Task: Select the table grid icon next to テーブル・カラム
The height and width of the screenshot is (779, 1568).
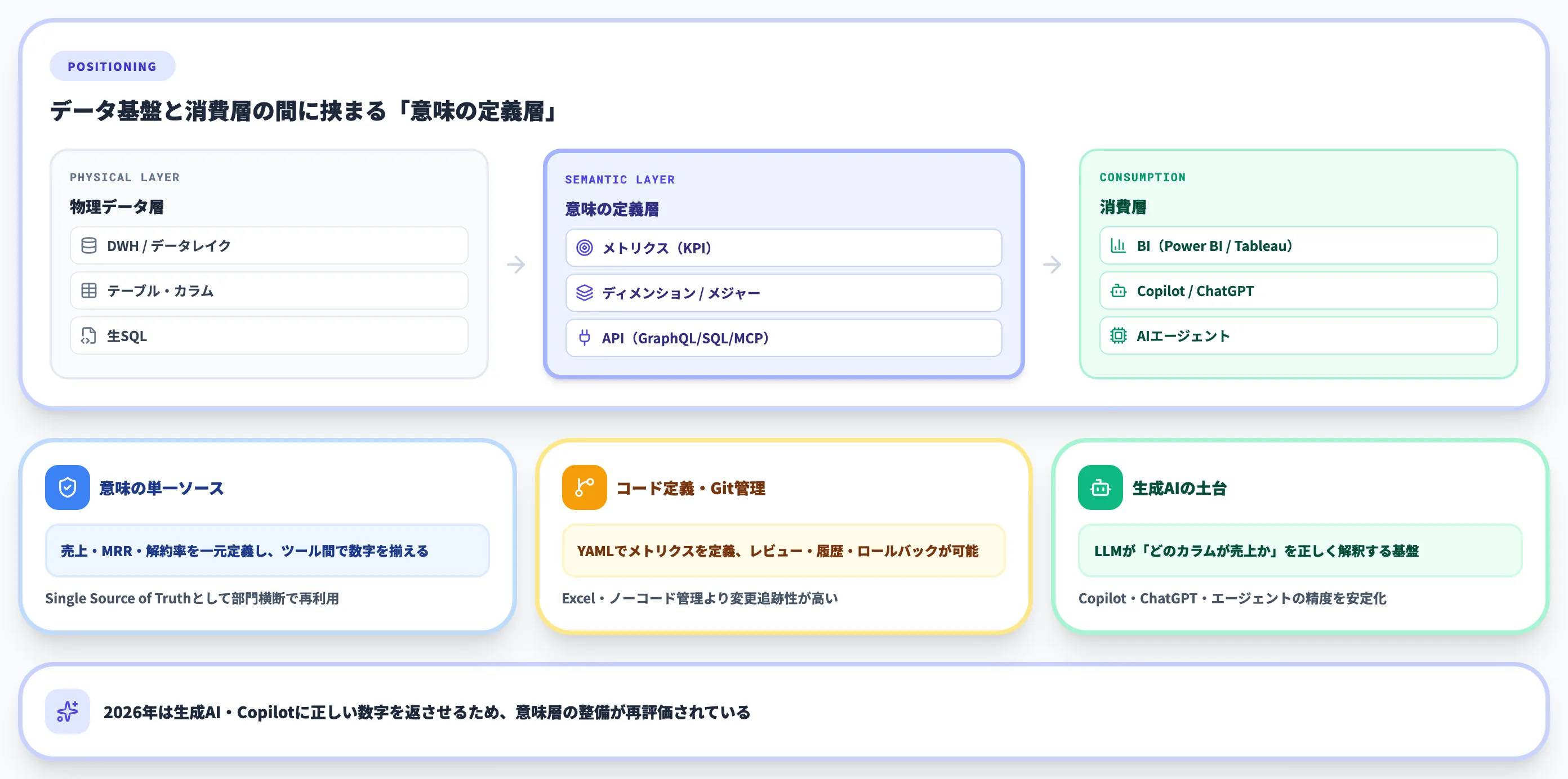Action: click(x=89, y=290)
